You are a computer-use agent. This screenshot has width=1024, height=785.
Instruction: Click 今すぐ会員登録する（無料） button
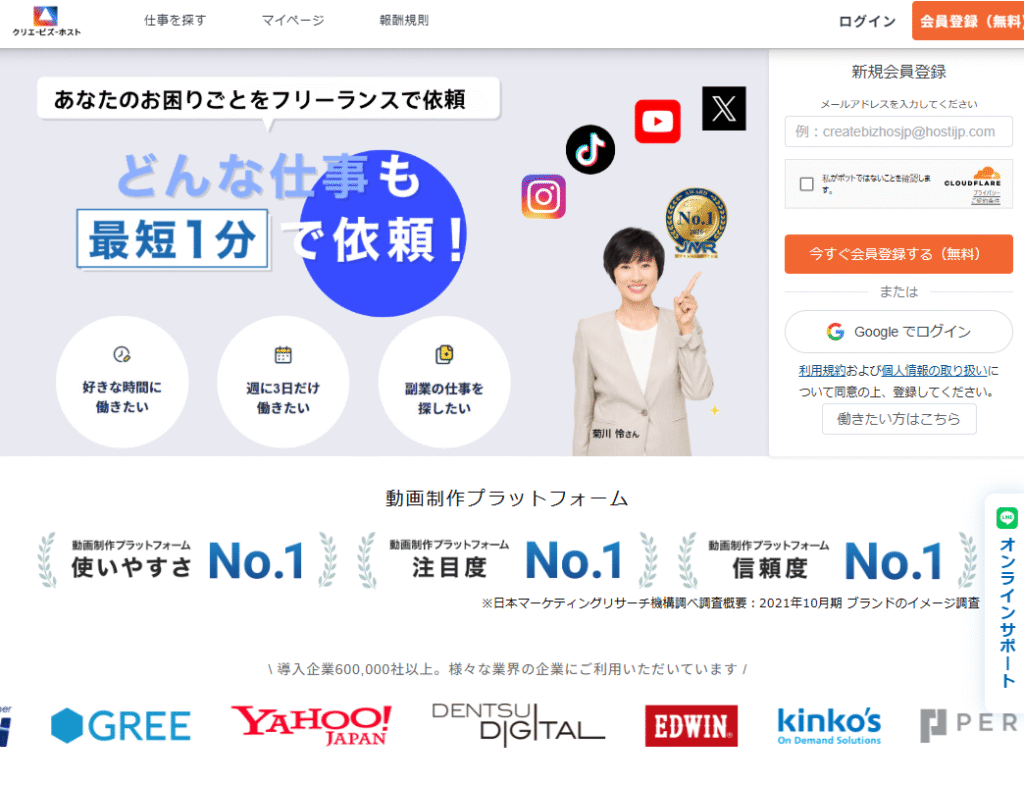(x=899, y=254)
